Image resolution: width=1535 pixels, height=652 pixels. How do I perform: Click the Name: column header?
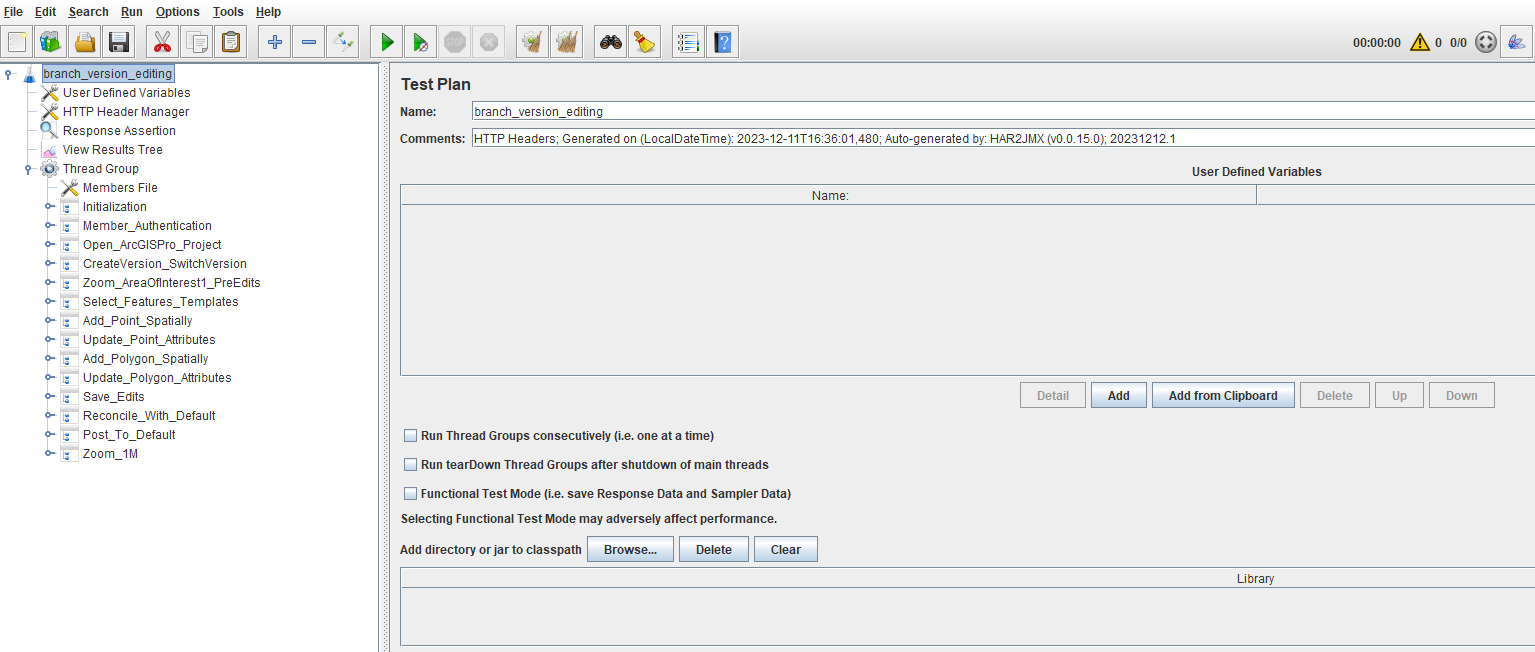coord(829,196)
